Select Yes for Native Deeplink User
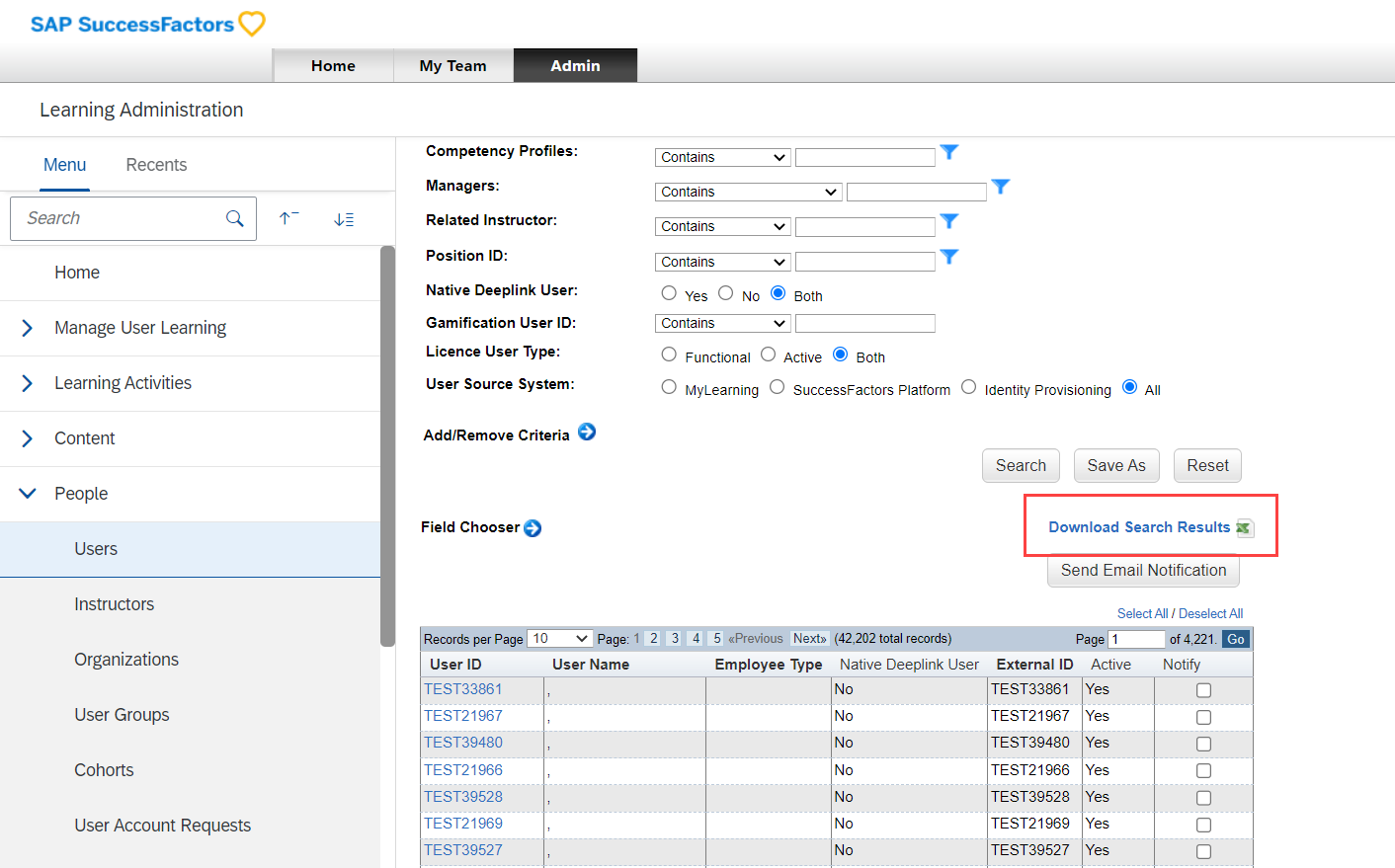Image resolution: width=1395 pixels, height=868 pixels. point(669,293)
